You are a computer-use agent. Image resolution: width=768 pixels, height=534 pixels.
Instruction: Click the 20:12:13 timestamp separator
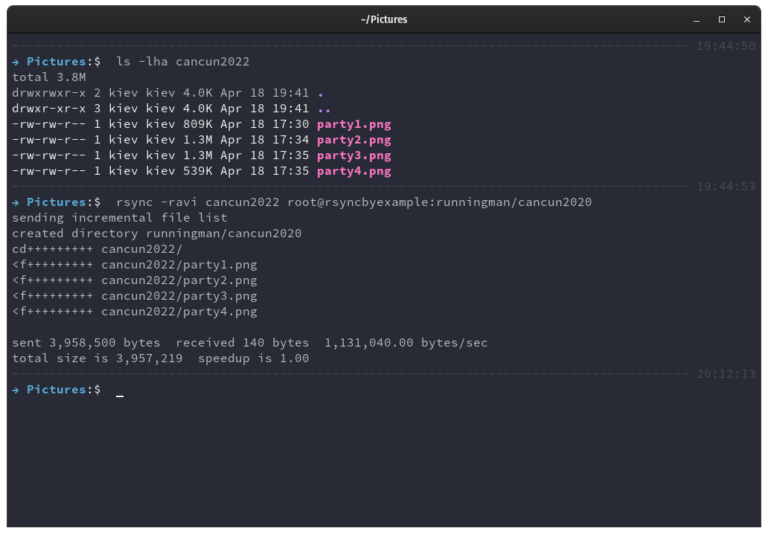pos(726,374)
